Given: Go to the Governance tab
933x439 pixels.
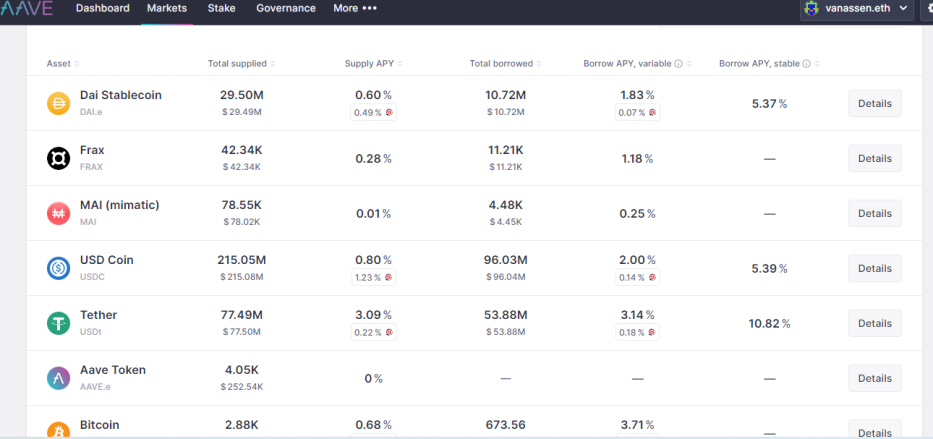Looking at the screenshot, I should 285,9.
